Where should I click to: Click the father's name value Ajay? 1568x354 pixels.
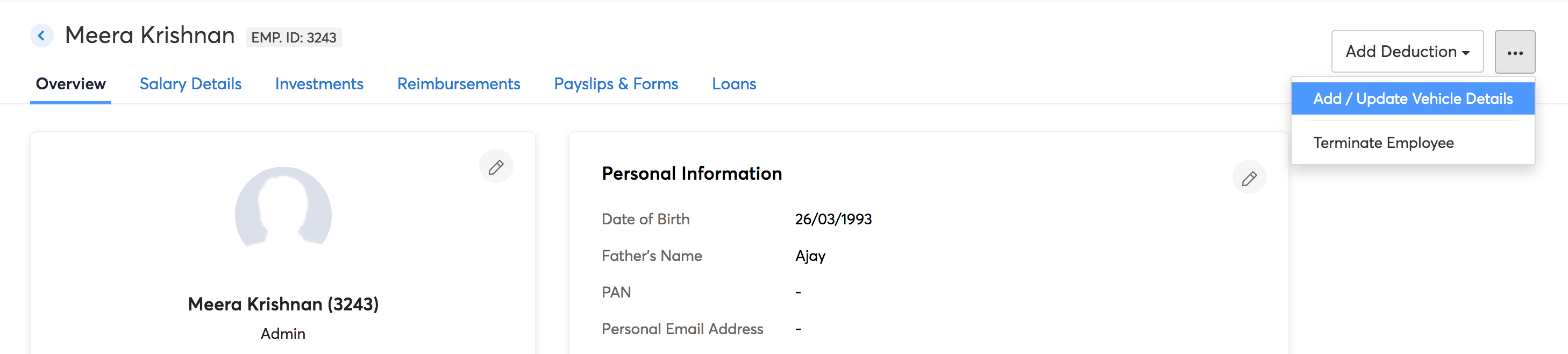click(810, 256)
